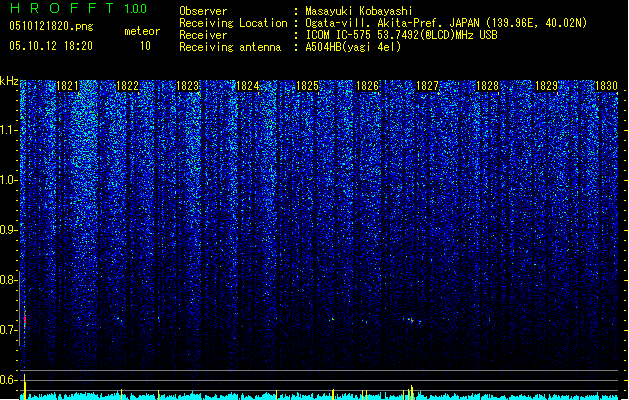Screen dimensions: 629x400
Task: Click the 1821 time marker
Action: [x=67, y=86]
